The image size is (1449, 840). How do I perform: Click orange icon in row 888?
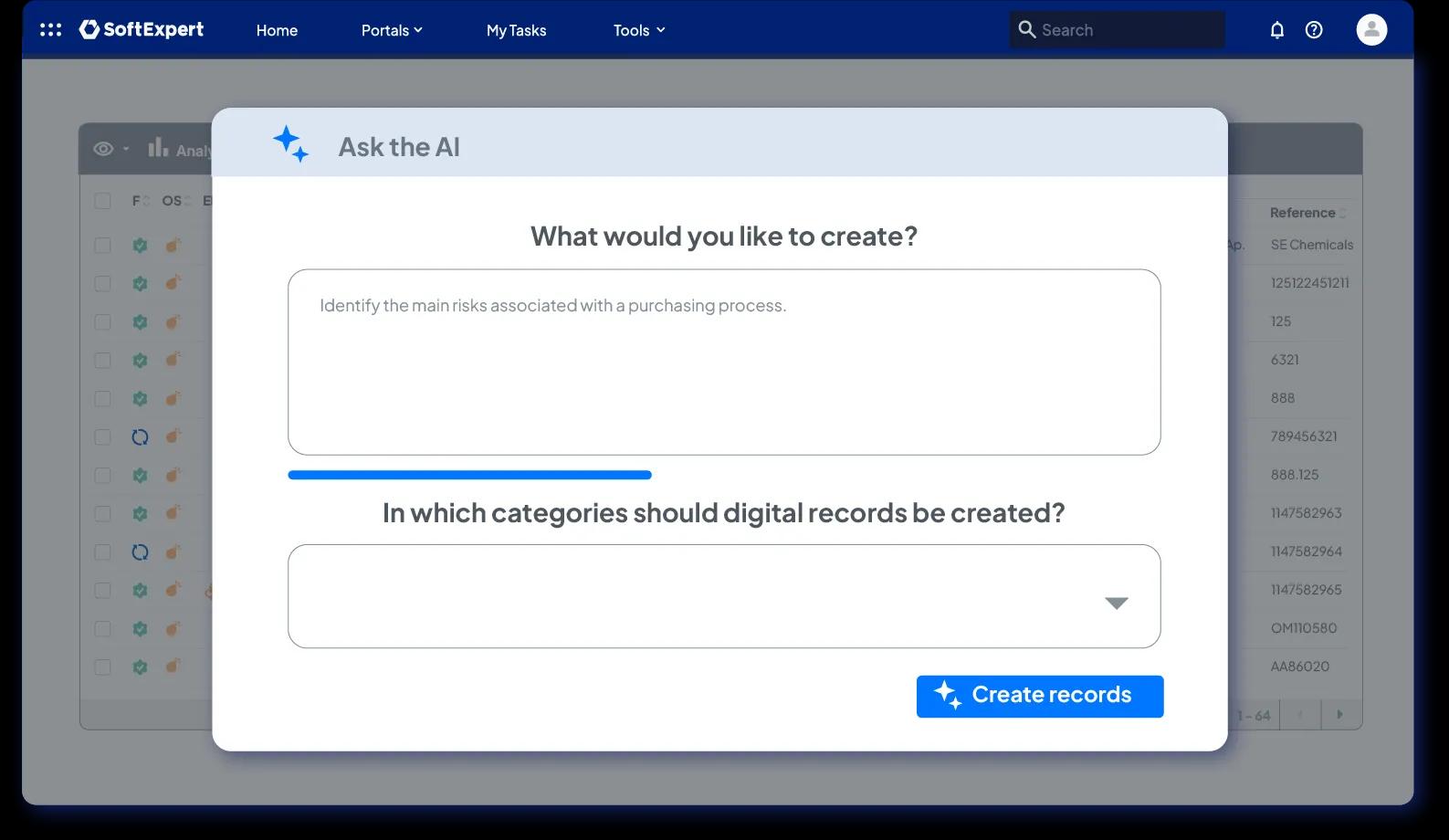[173, 398]
